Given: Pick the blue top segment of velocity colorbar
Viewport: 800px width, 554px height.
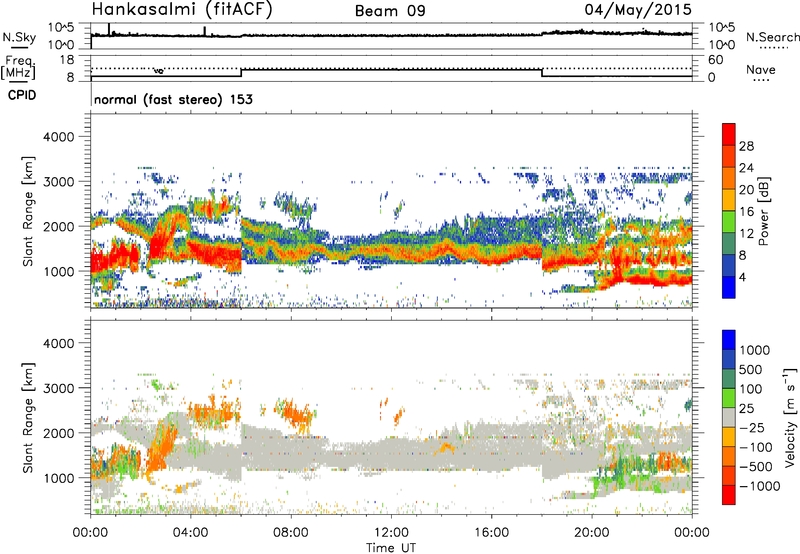Looking at the screenshot, I should point(729,340).
